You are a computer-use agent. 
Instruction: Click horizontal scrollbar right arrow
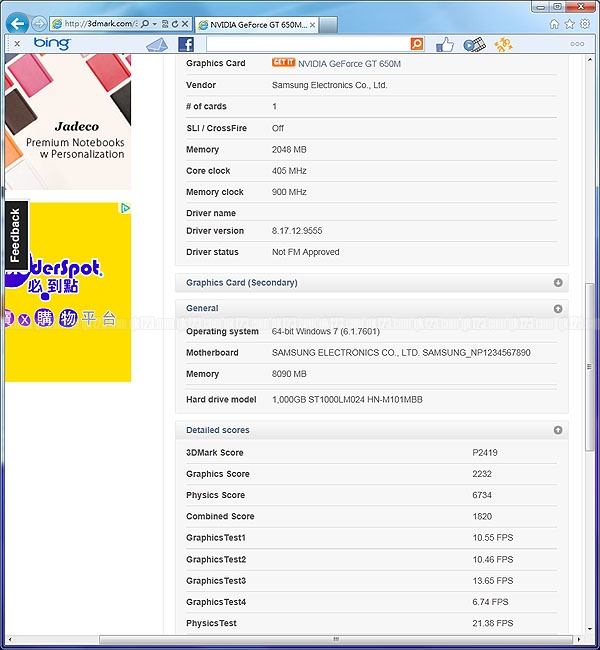579,639
